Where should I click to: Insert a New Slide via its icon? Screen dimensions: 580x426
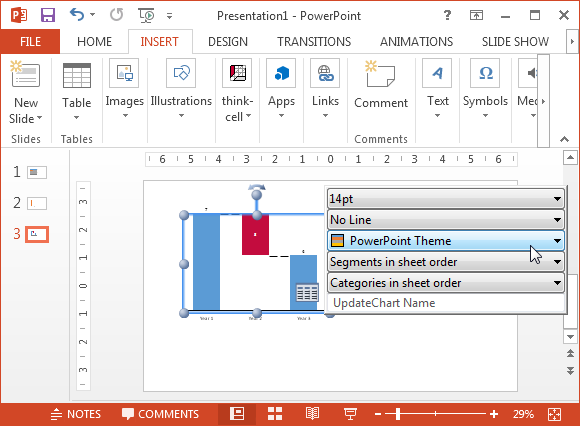click(x=25, y=73)
